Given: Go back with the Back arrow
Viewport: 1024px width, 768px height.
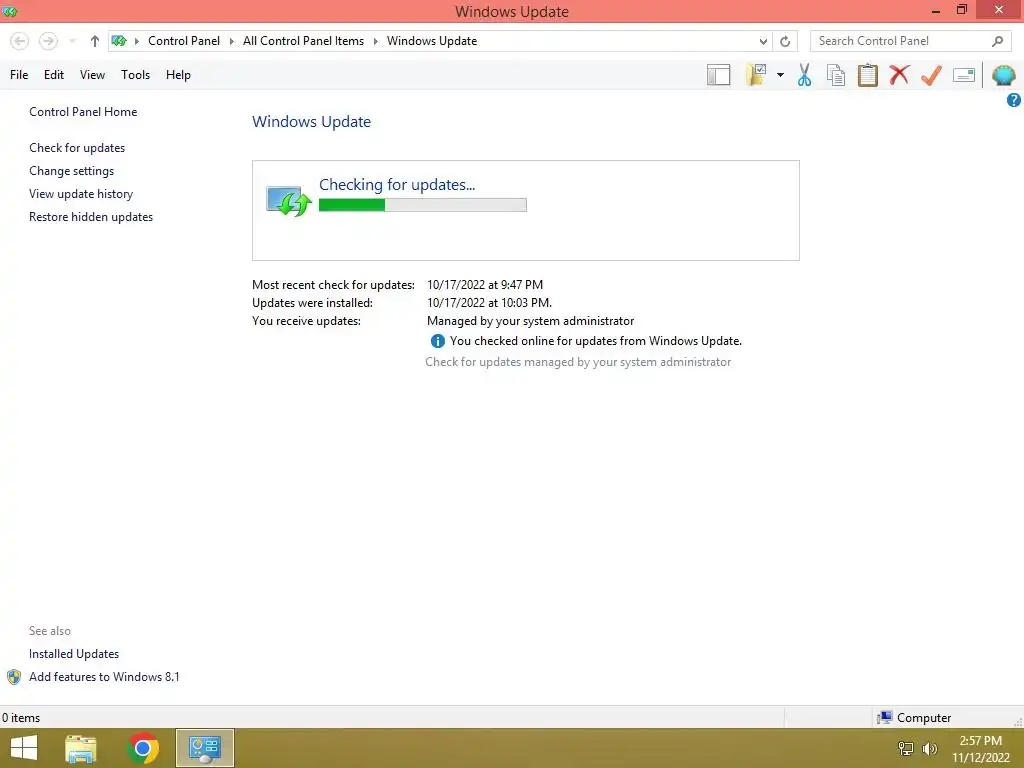Looking at the screenshot, I should (20, 41).
